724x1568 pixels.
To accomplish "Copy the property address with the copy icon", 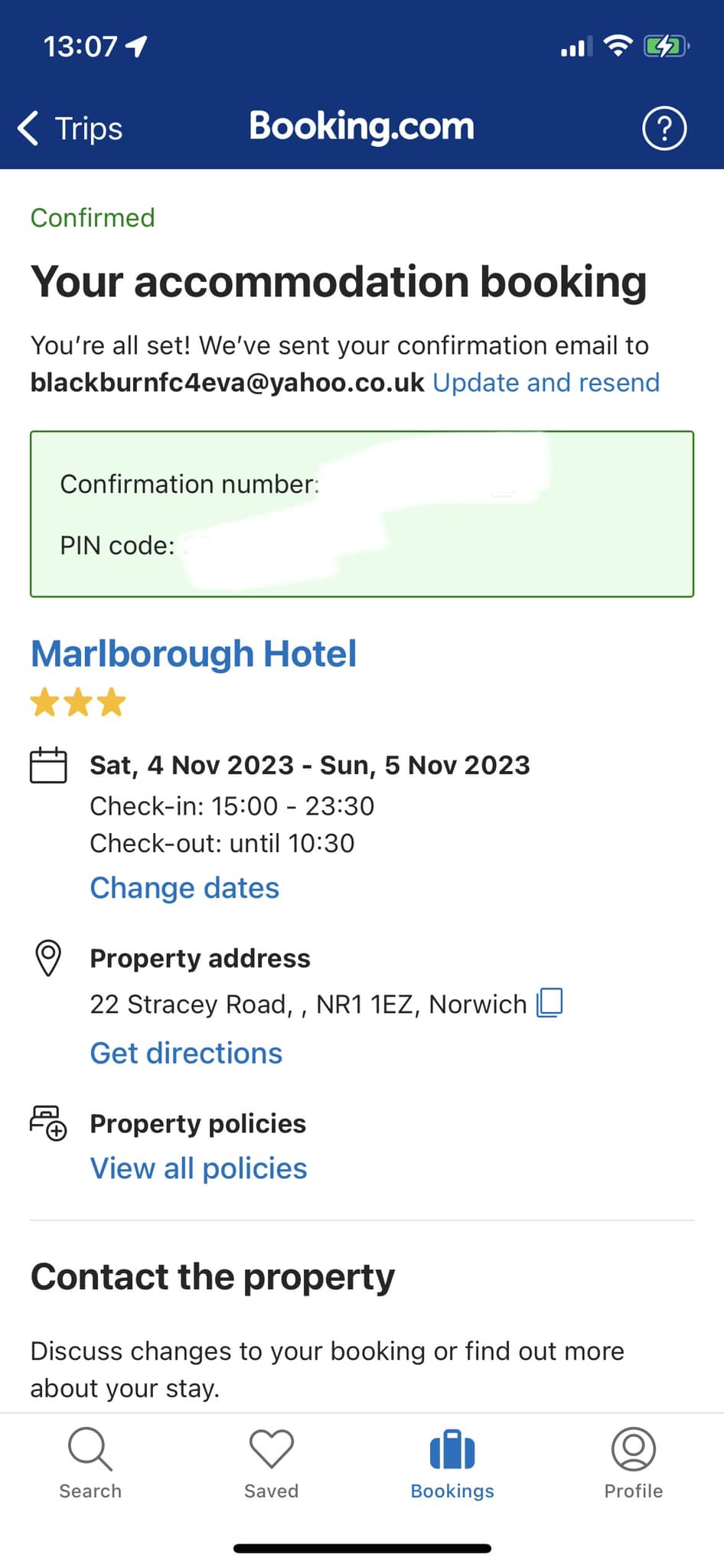I will click(550, 1002).
